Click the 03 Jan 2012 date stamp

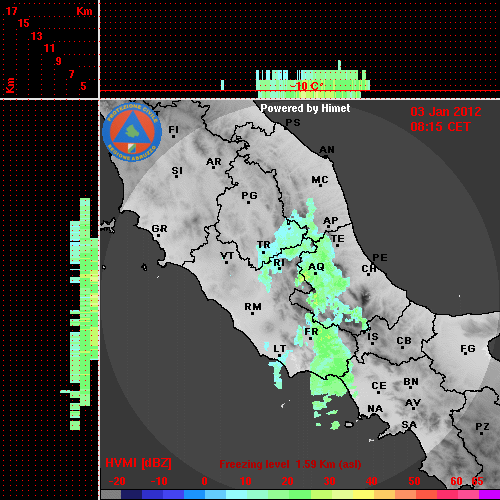[x=446, y=112]
